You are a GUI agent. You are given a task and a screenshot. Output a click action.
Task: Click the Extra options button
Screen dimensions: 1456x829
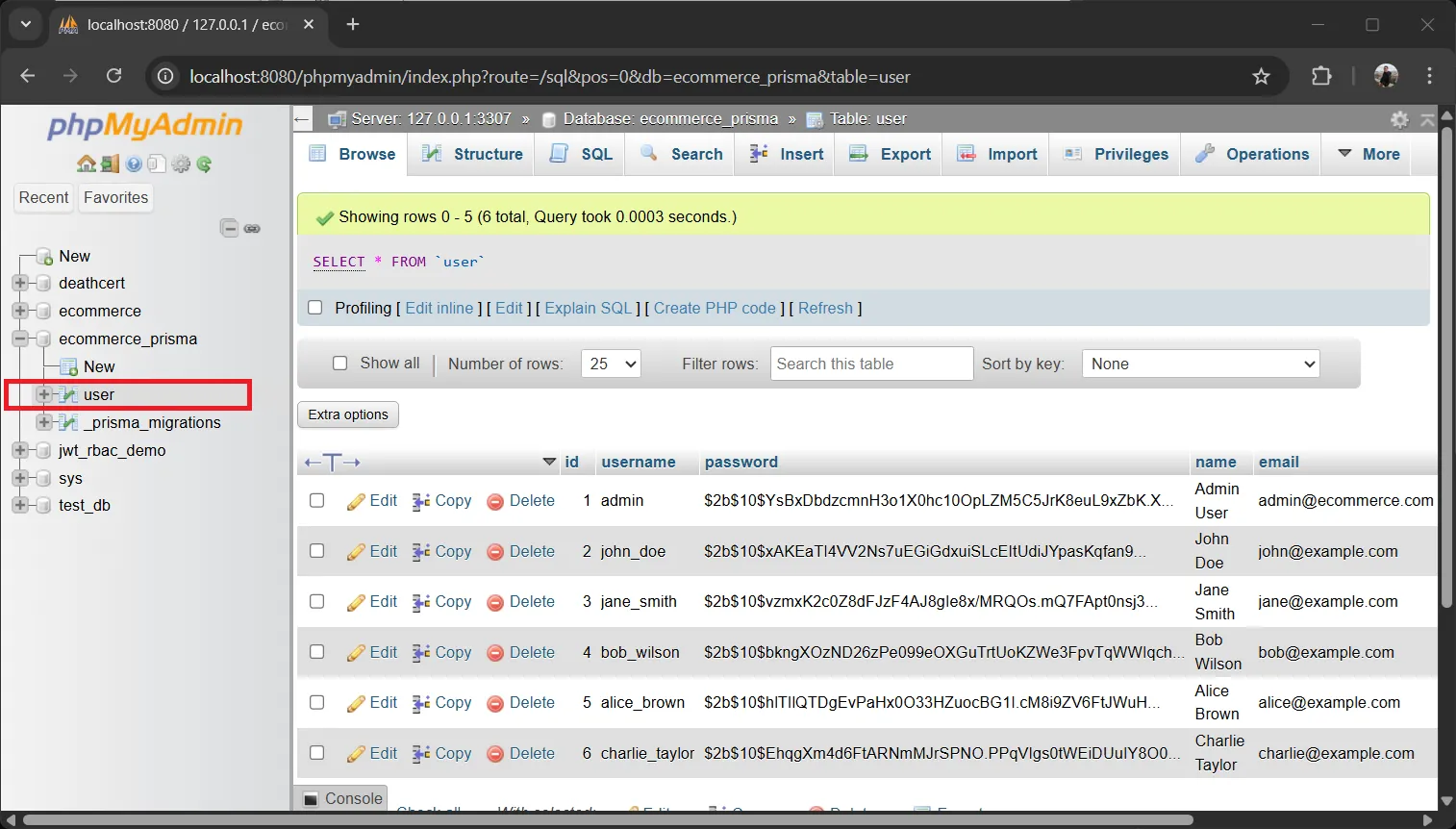click(348, 414)
